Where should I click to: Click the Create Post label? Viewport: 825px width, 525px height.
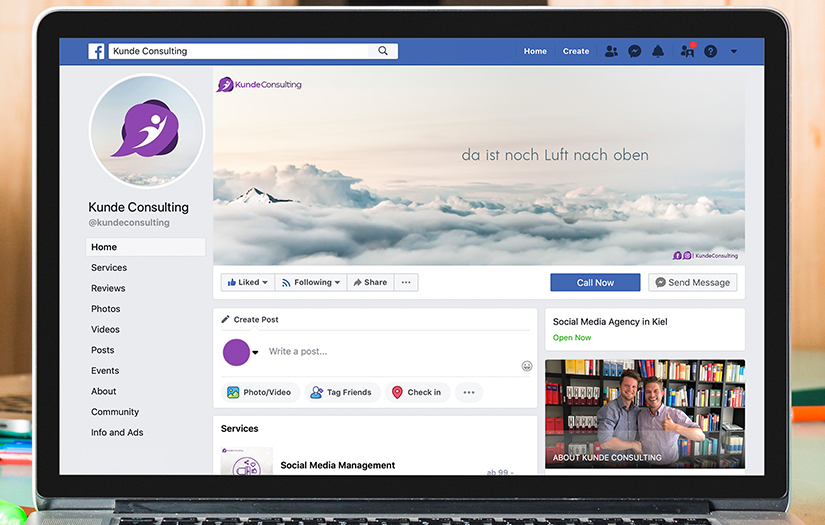256,319
